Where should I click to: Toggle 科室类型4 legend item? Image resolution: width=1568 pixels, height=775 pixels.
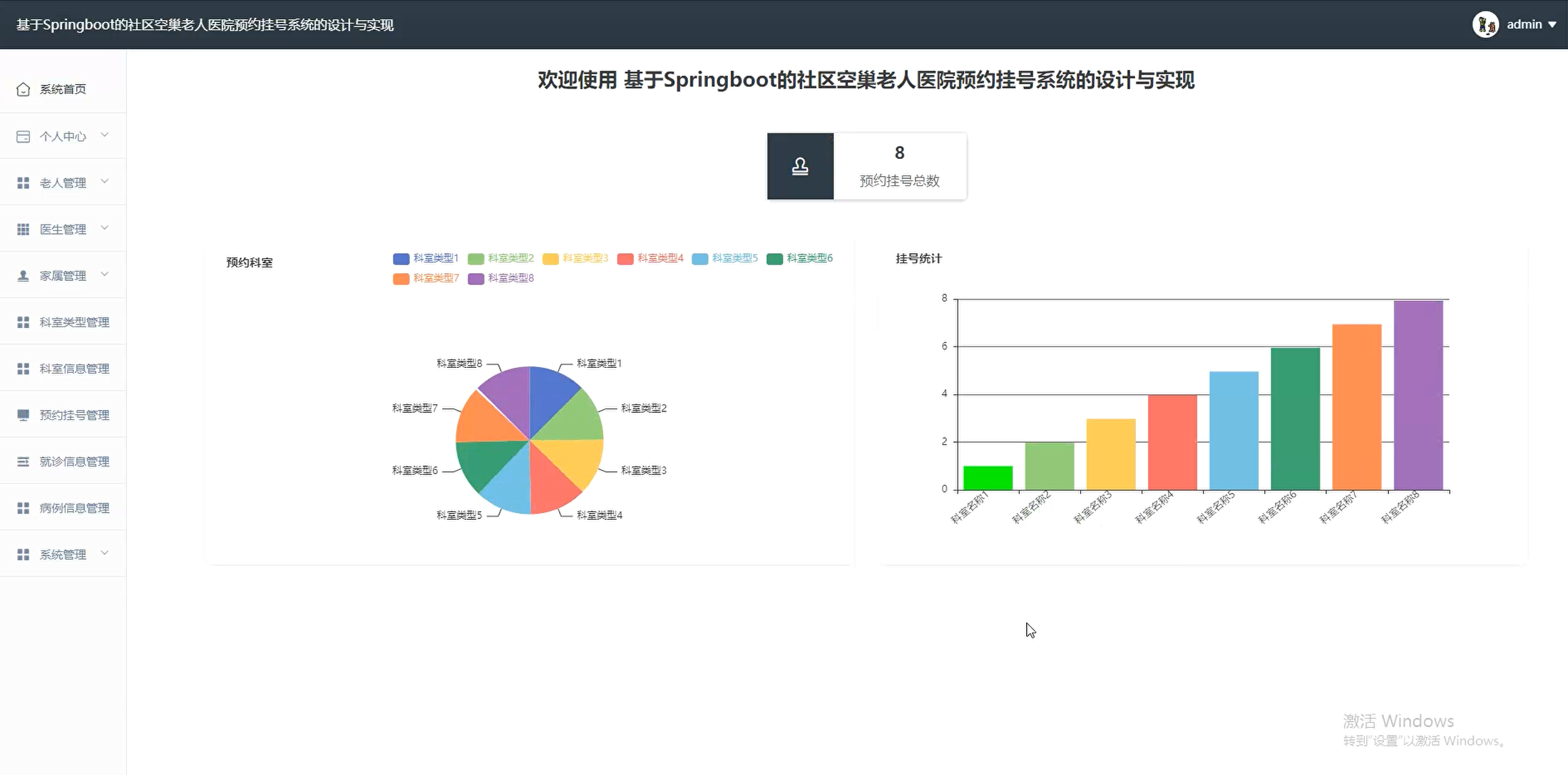point(650,258)
